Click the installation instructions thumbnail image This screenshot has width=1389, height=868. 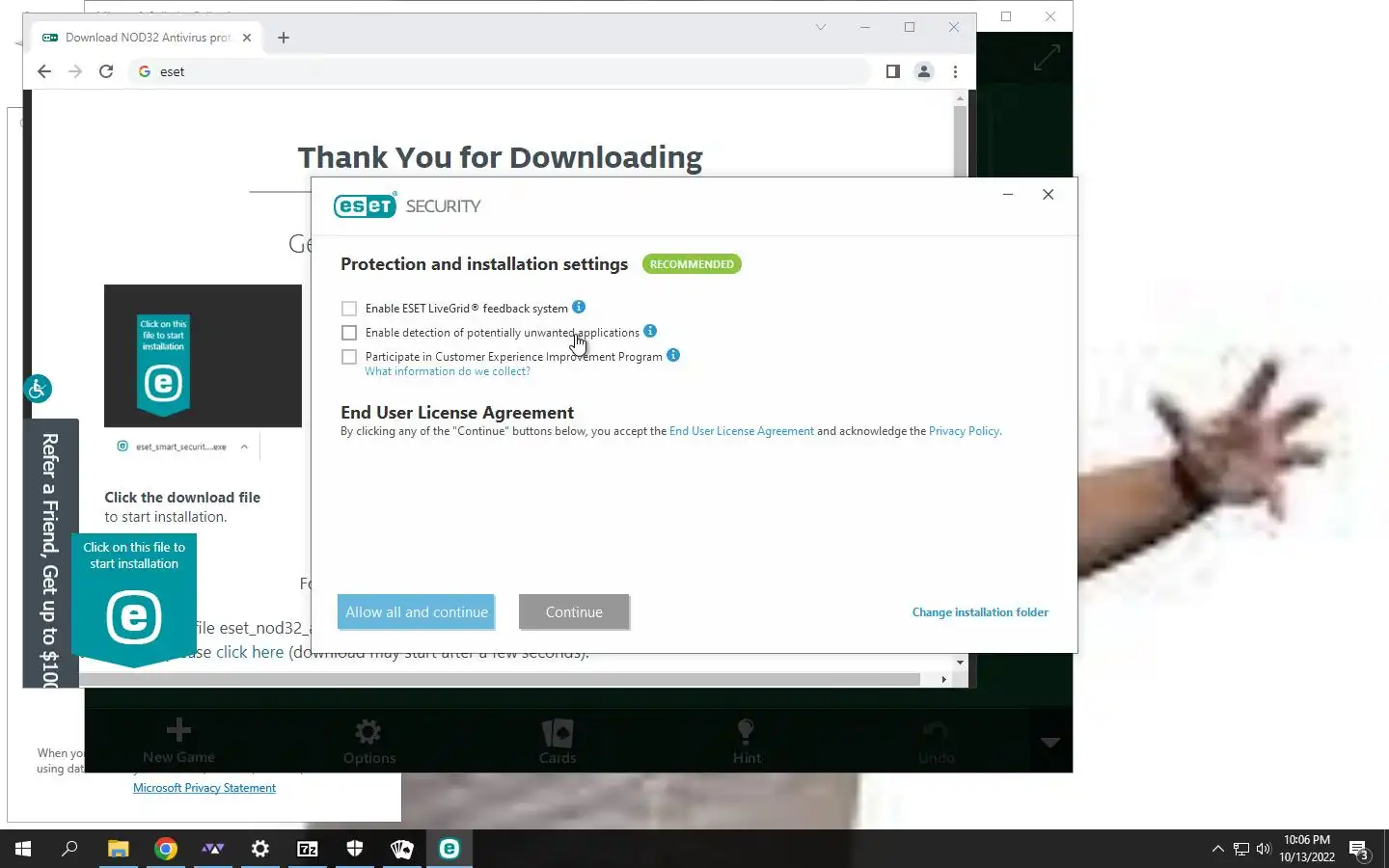pyautogui.click(x=203, y=356)
